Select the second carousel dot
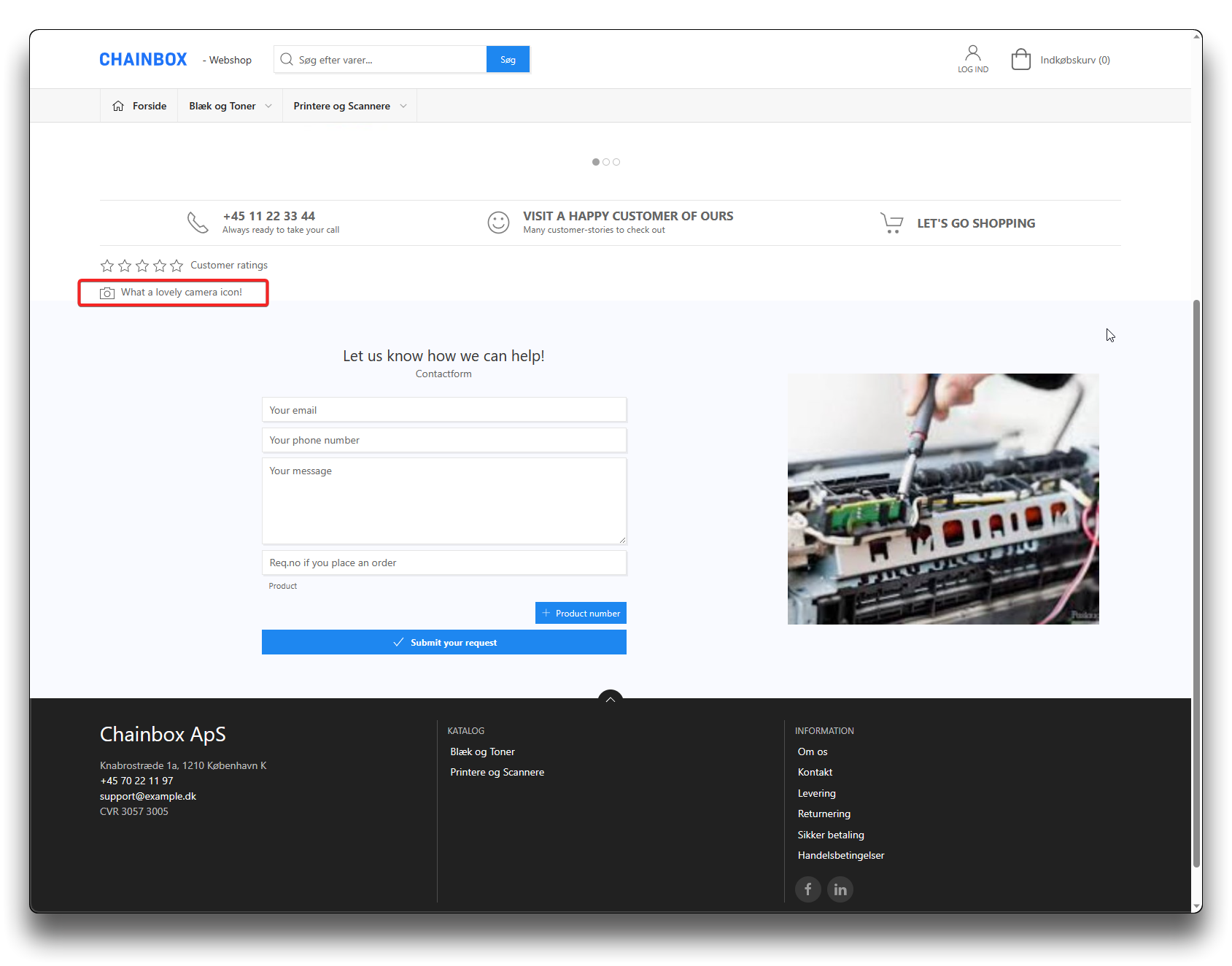Screen dimensions: 1232x966 (x=606, y=162)
